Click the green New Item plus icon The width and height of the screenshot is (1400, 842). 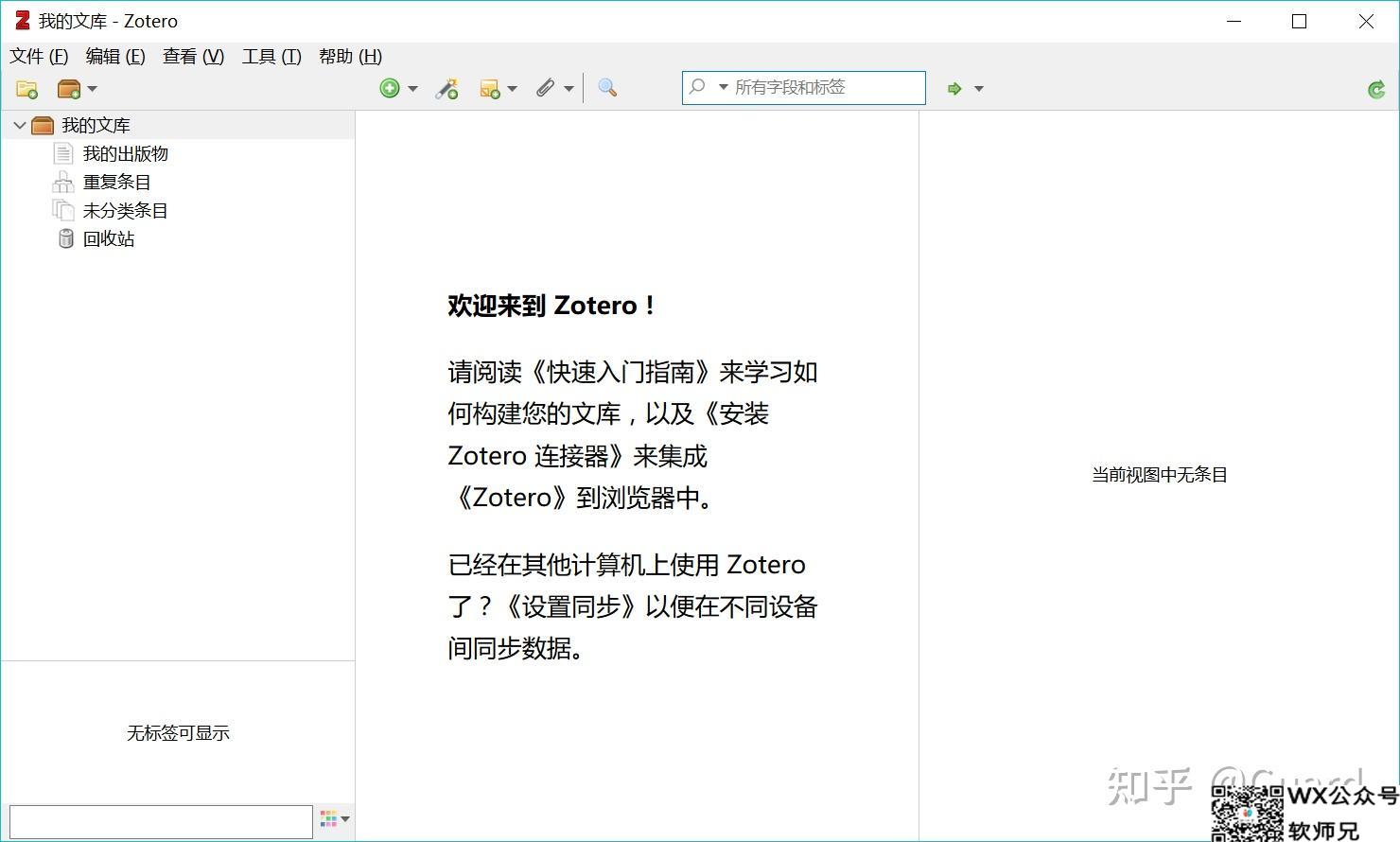(x=389, y=88)
